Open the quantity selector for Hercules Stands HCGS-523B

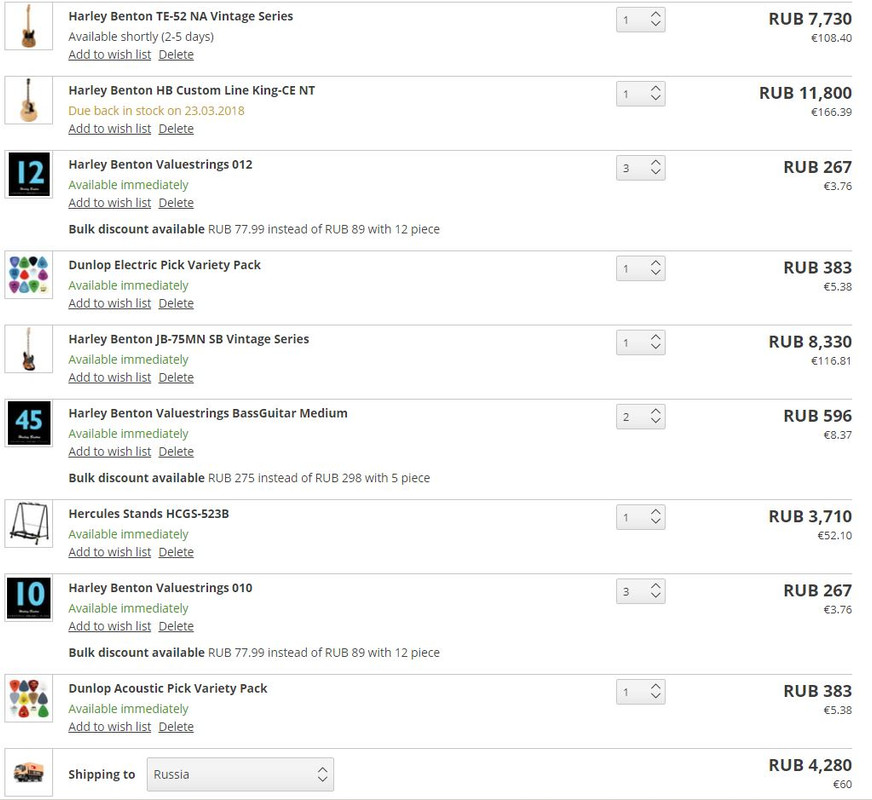[x=641, y=517]
